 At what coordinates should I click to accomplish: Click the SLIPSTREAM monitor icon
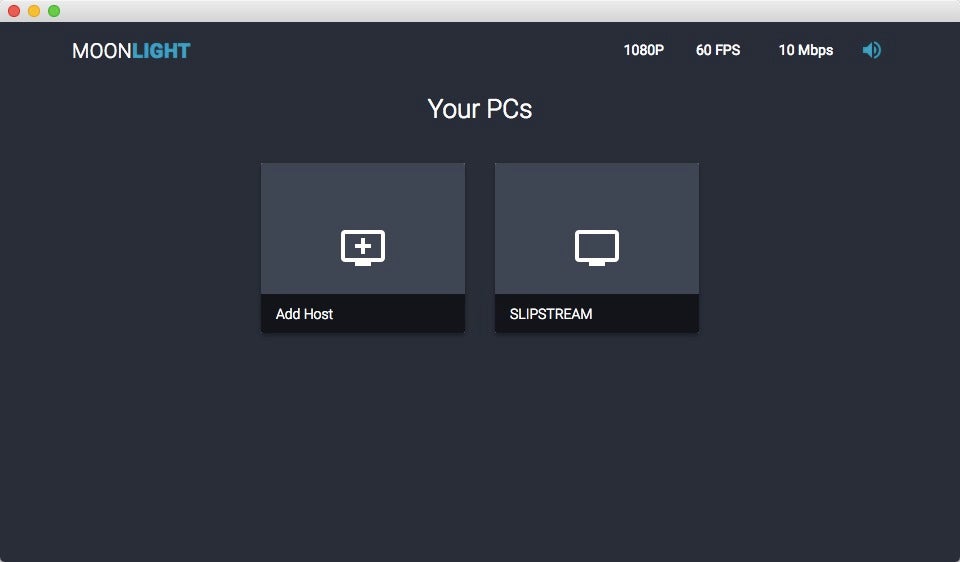tap(597, 247)
